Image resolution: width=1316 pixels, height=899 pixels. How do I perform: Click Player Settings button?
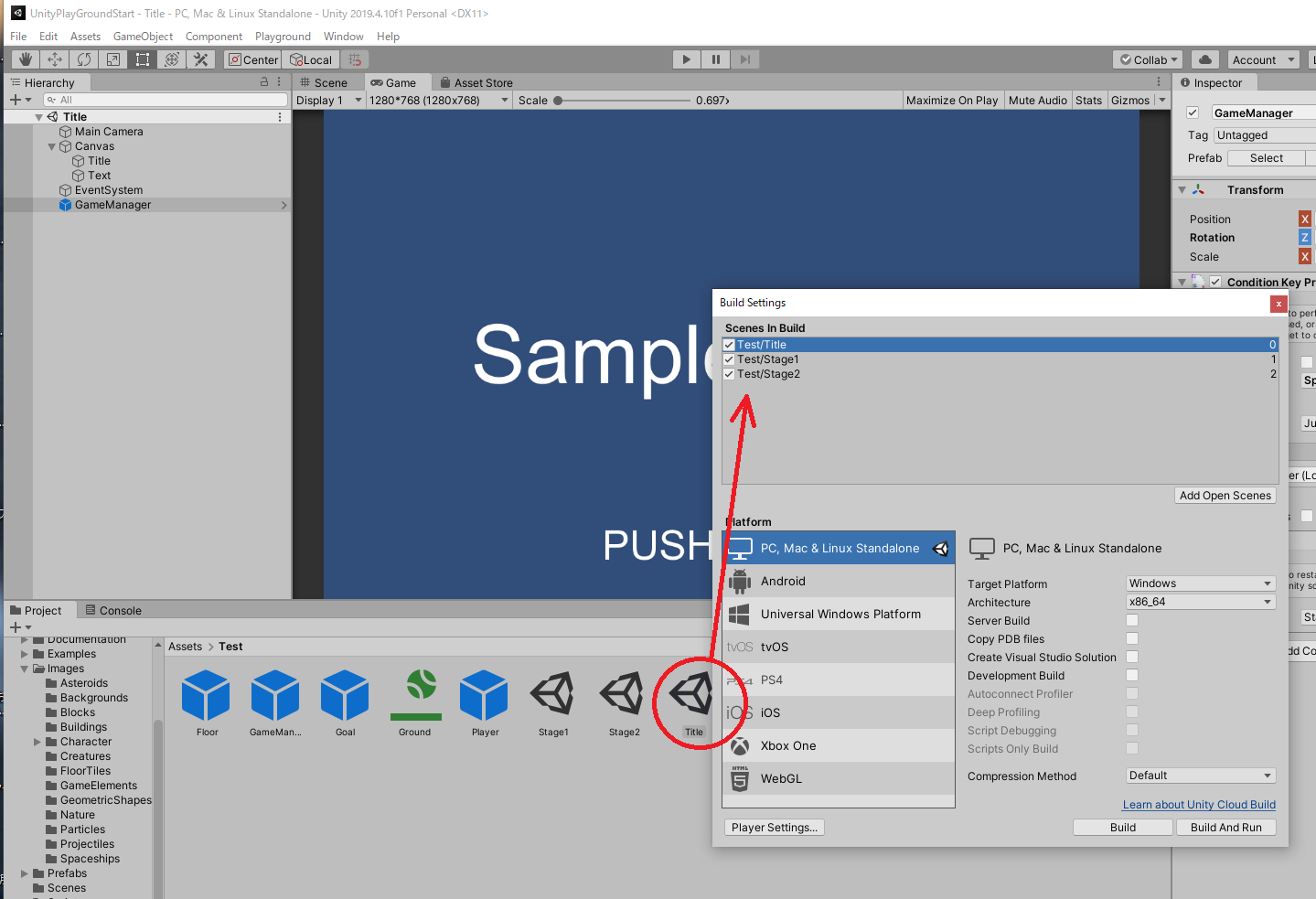click(x=775, y=827)
